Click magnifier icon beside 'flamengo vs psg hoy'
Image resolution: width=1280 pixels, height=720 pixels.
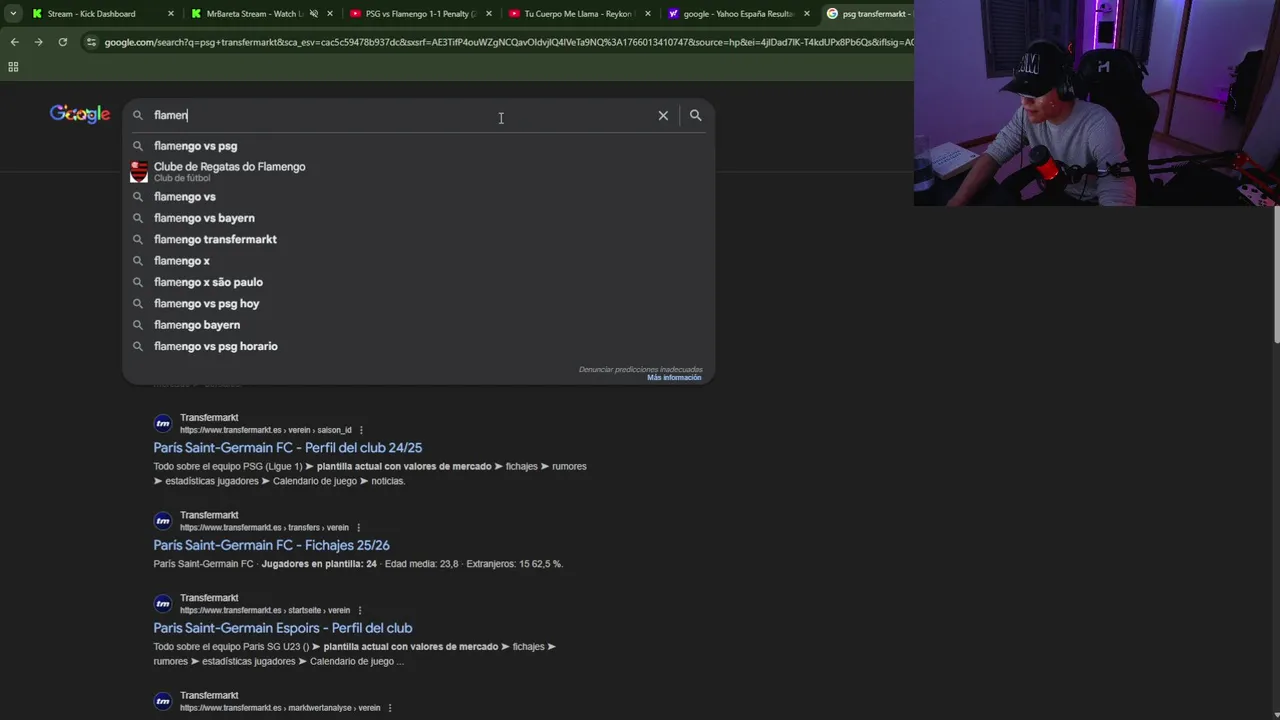(138, 304)
